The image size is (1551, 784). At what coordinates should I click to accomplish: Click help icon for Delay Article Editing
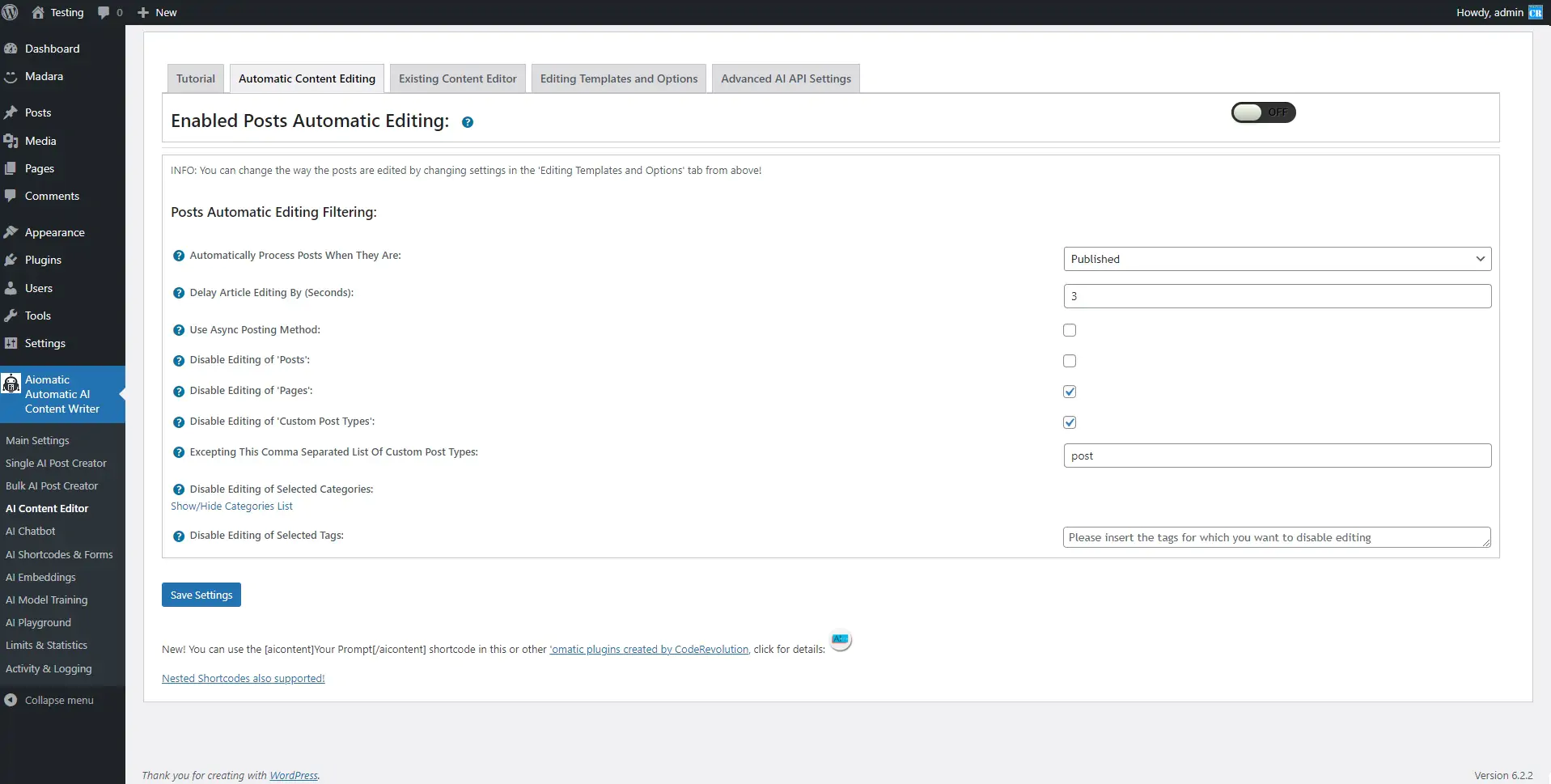[179, 293]
